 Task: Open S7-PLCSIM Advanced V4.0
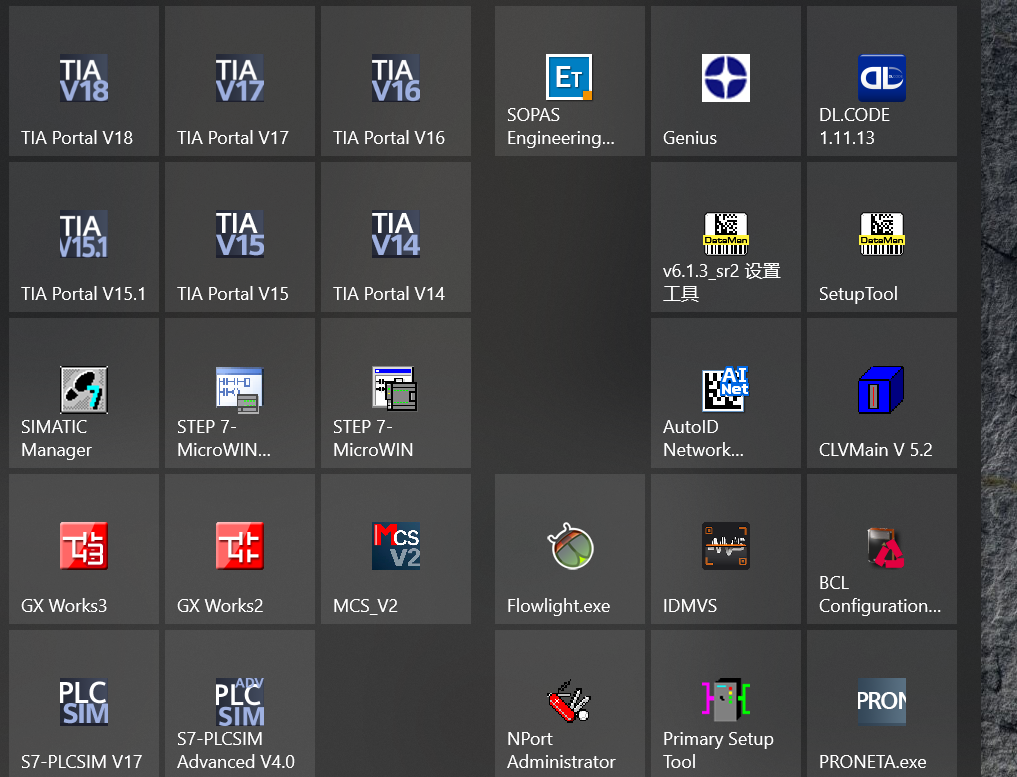[x=239, y=703]
